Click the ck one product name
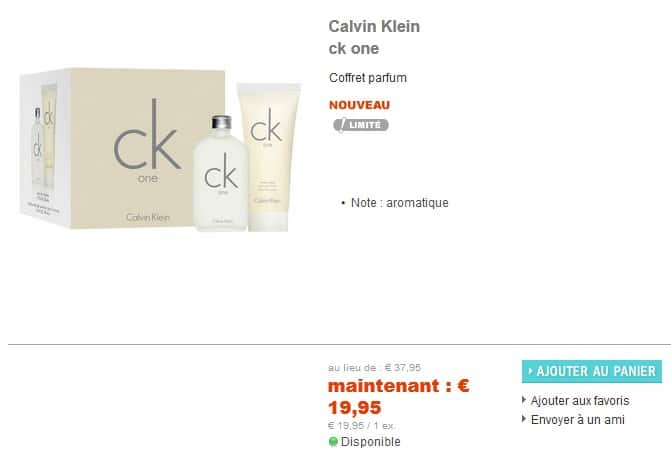This screenshot has height=451, width=671. pos(353,49)
